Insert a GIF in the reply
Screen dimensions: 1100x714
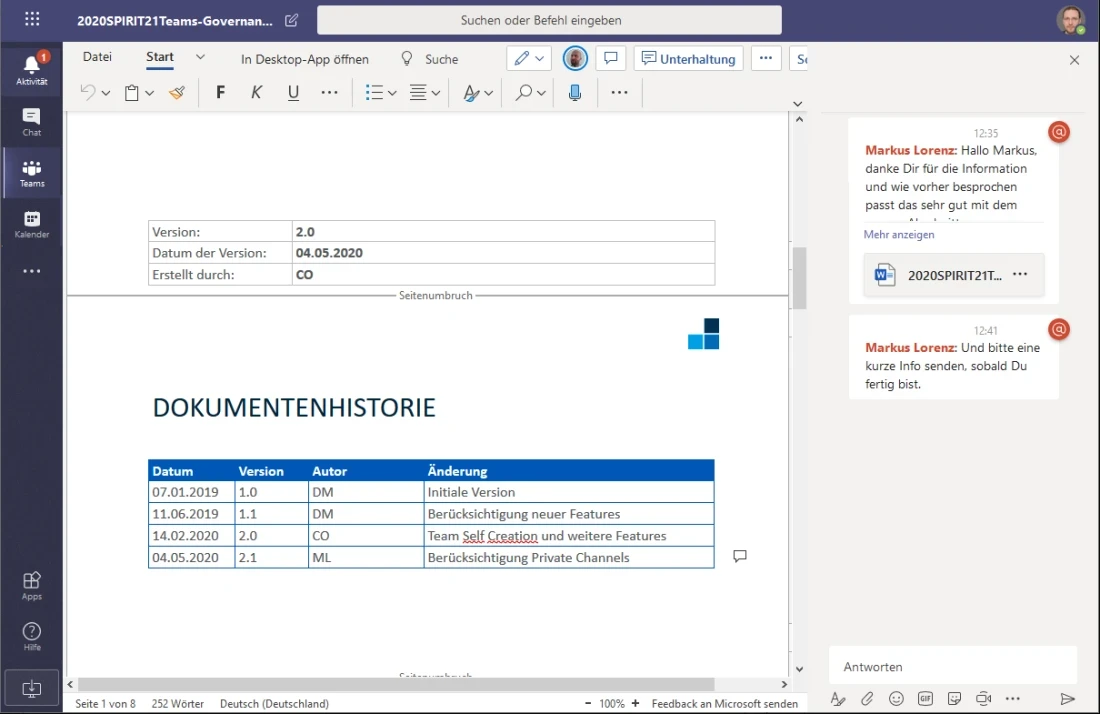coord(925,698)
